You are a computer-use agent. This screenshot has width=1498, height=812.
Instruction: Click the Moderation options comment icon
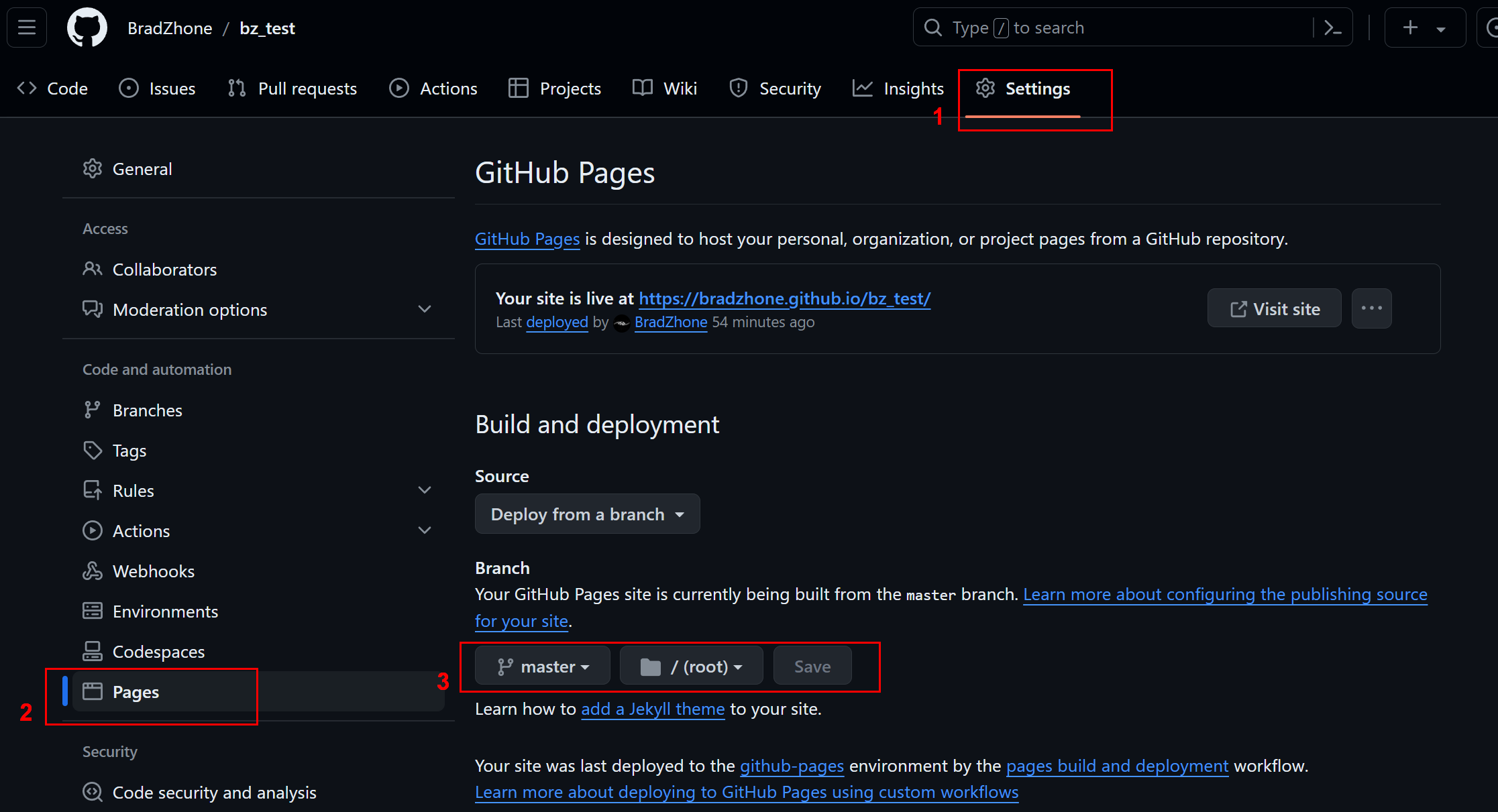93,309
